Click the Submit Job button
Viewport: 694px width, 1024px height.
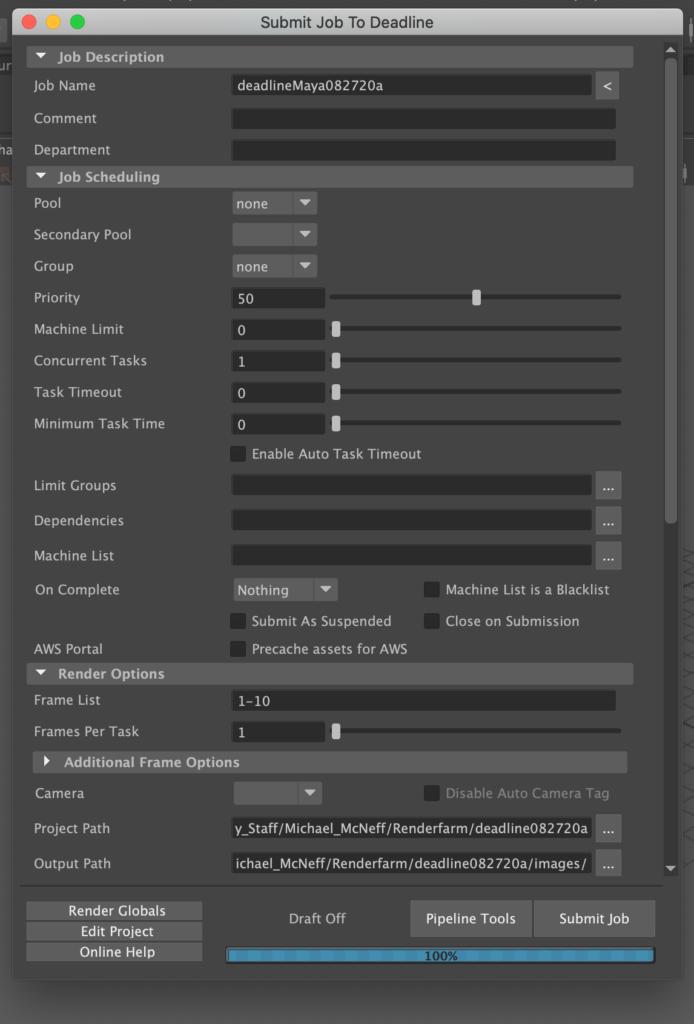[594, 919]
